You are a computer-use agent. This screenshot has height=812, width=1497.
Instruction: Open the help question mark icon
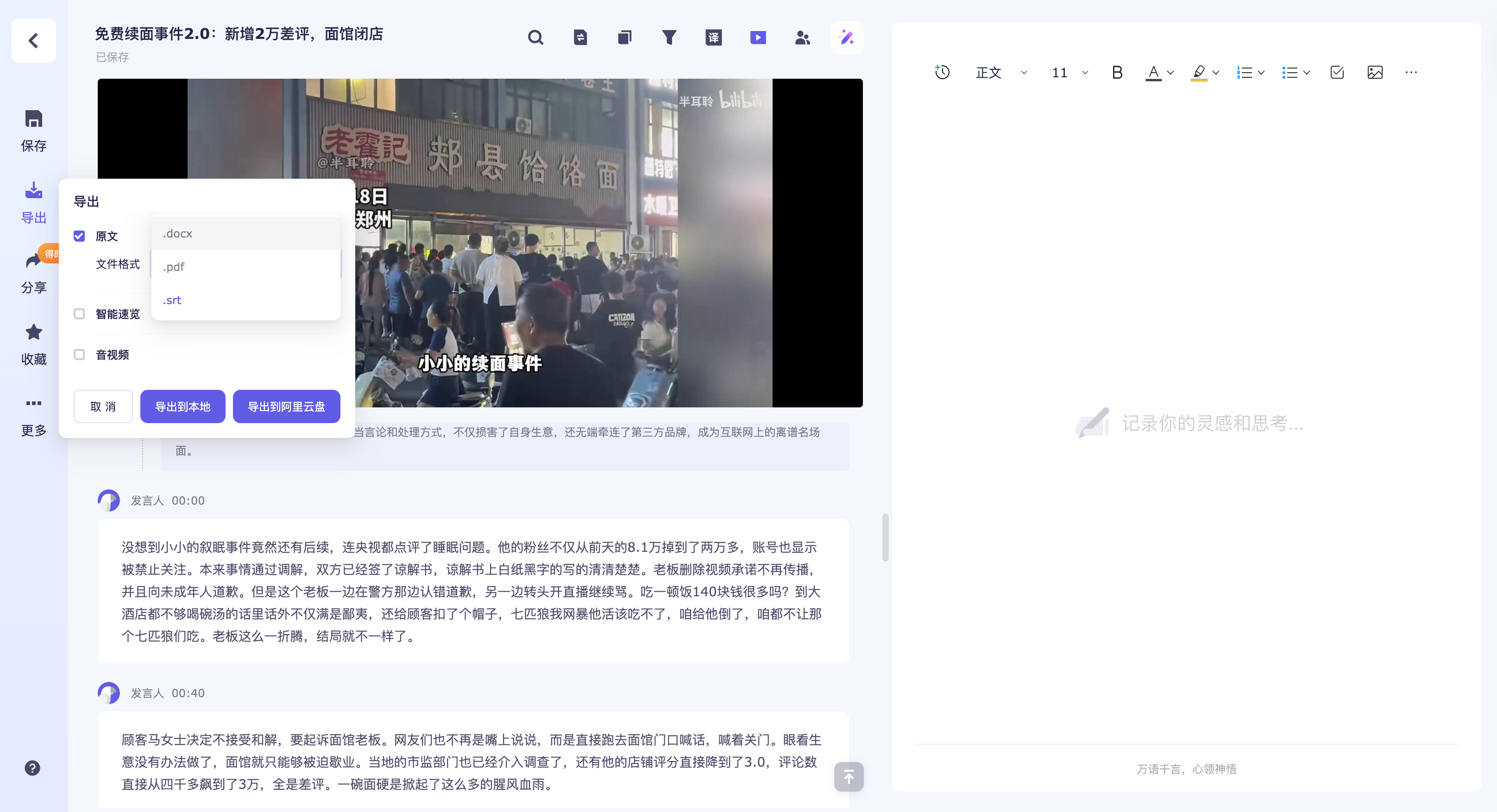pos(32,768)
